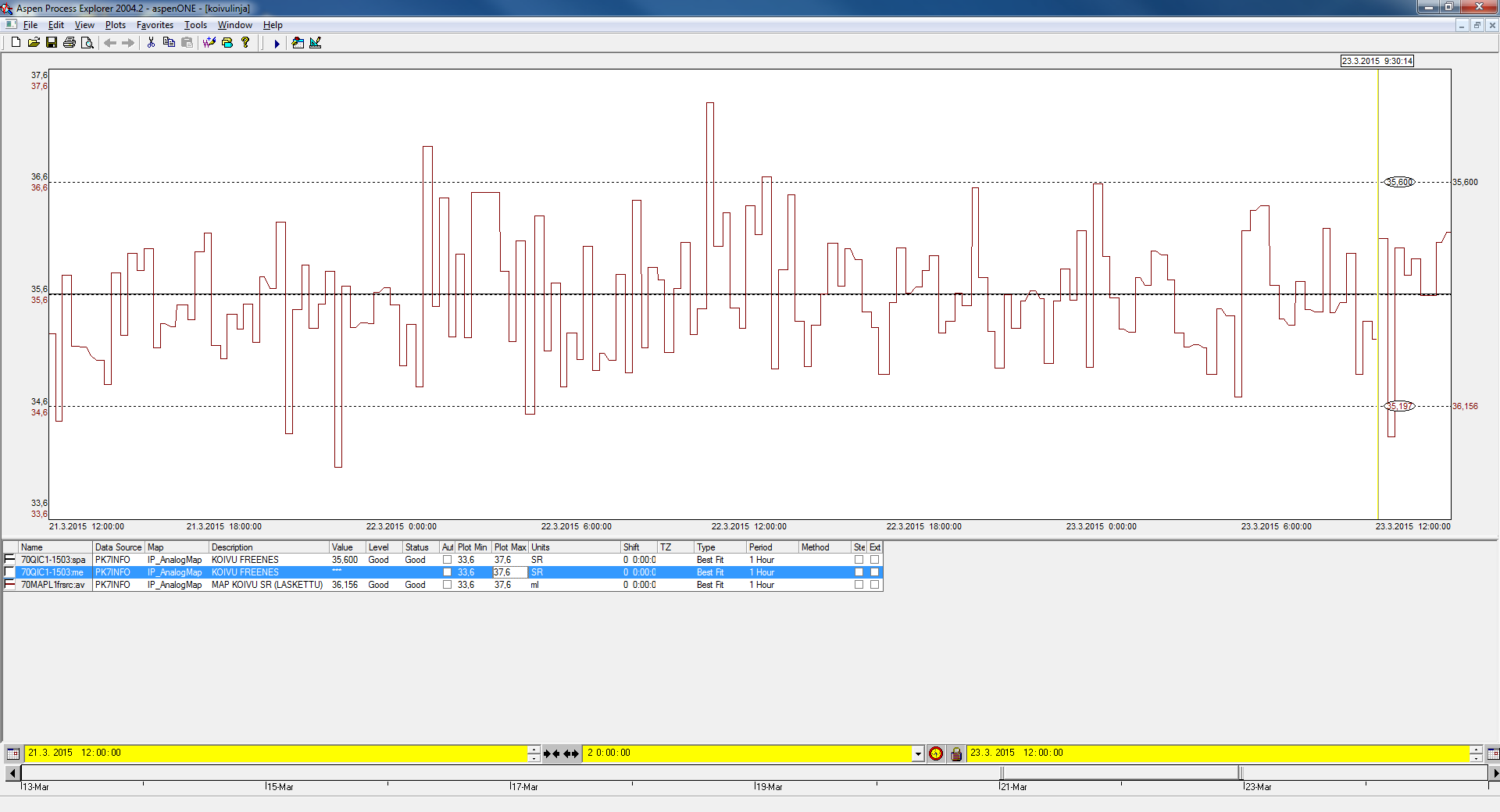Save the current plot

pos(52,43)
